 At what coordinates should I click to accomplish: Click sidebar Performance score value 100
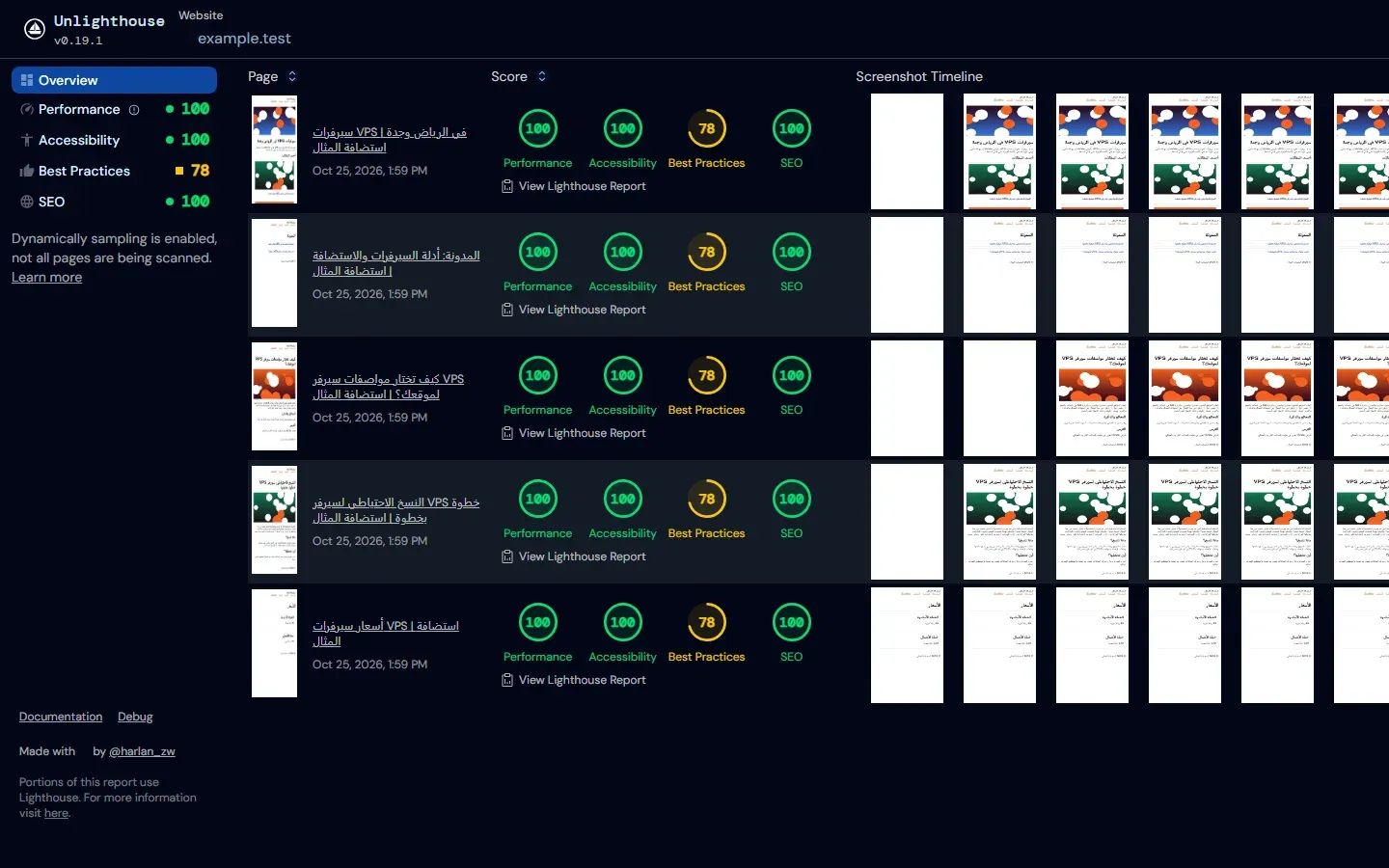click(x=195, y=109)
